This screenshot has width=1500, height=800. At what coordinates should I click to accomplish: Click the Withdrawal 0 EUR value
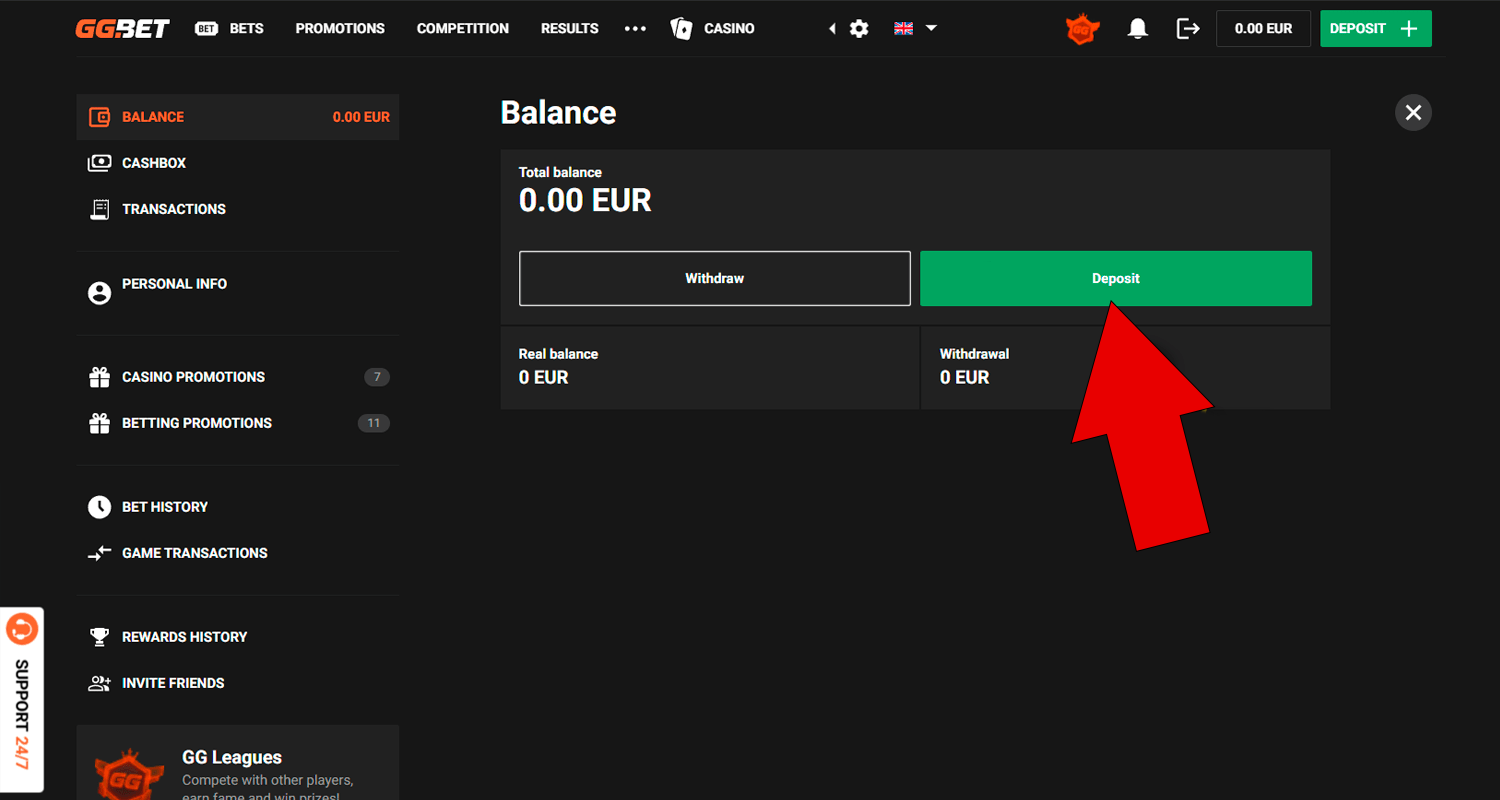(x=964, y=377)
